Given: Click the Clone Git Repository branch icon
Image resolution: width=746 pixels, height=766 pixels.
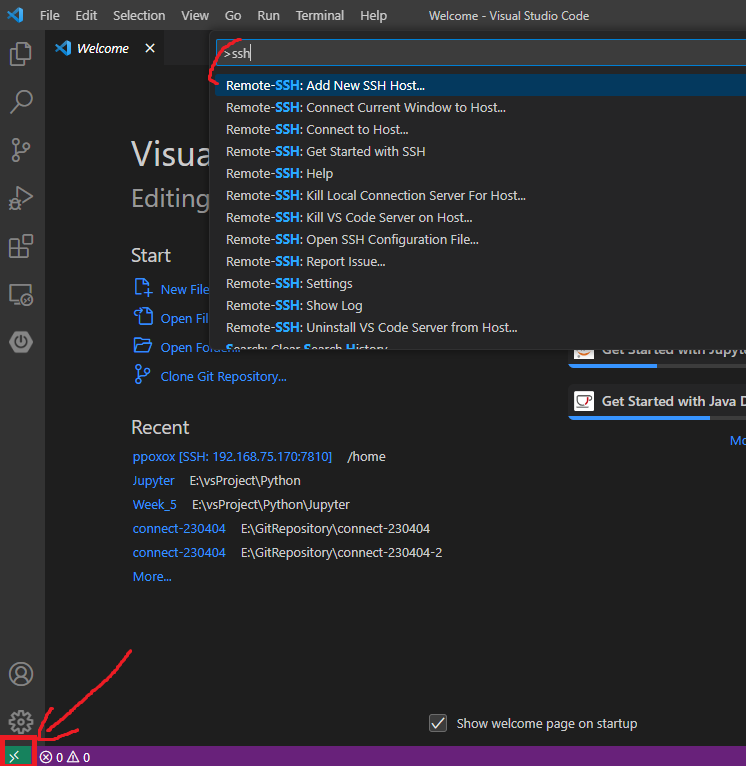Looking at the screenshot, I should (x=142, y=374).
